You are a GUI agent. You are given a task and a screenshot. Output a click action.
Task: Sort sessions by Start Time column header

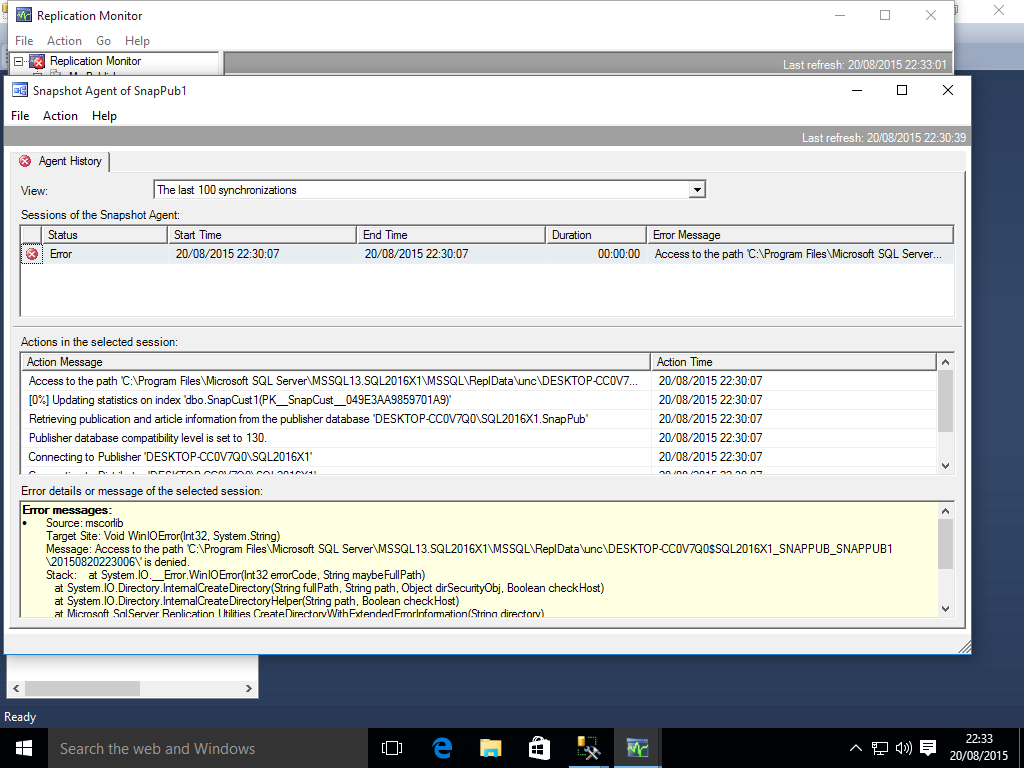261,235
